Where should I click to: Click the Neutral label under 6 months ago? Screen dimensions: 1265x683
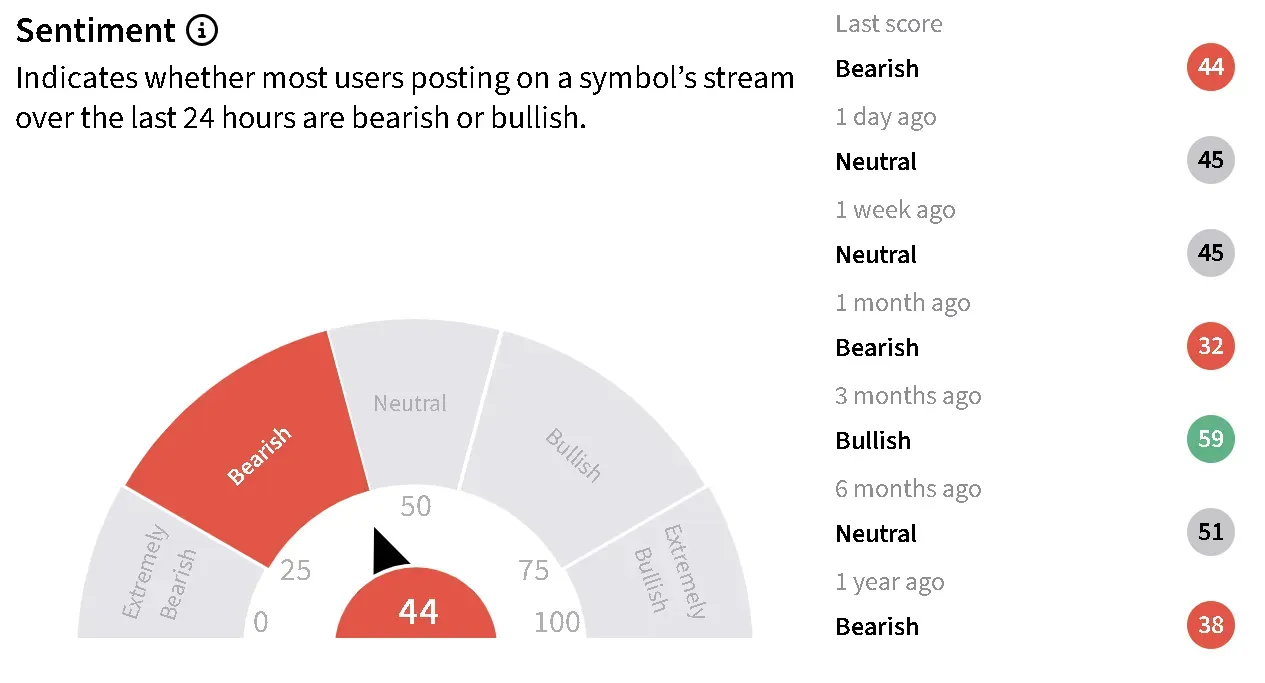[876, 533]
